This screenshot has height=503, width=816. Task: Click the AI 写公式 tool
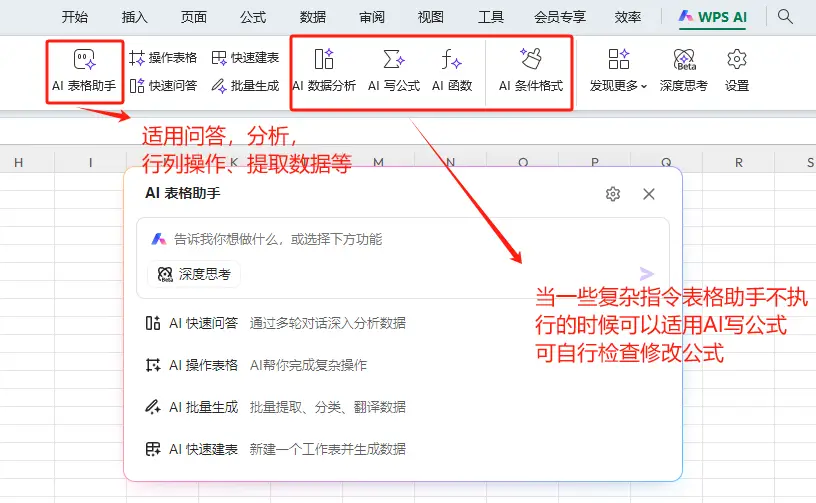pyautogui.click(x=394, y=72)
